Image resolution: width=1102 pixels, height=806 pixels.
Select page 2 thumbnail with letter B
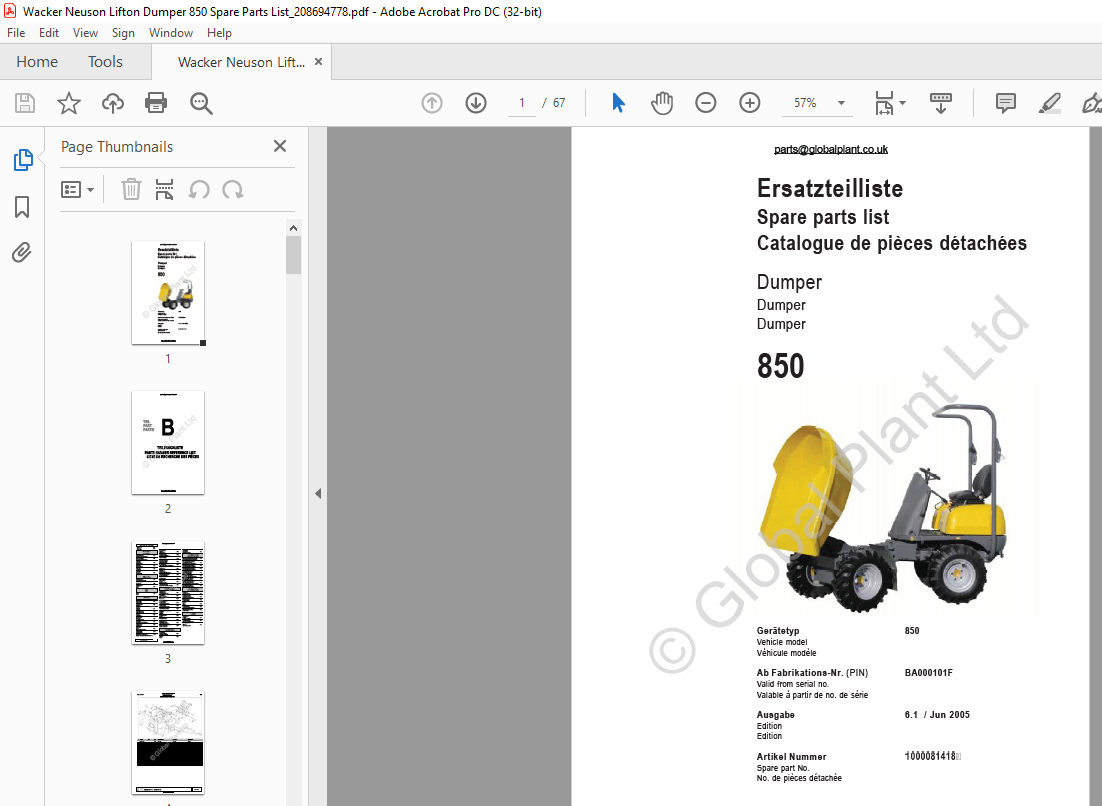(168, 443)
